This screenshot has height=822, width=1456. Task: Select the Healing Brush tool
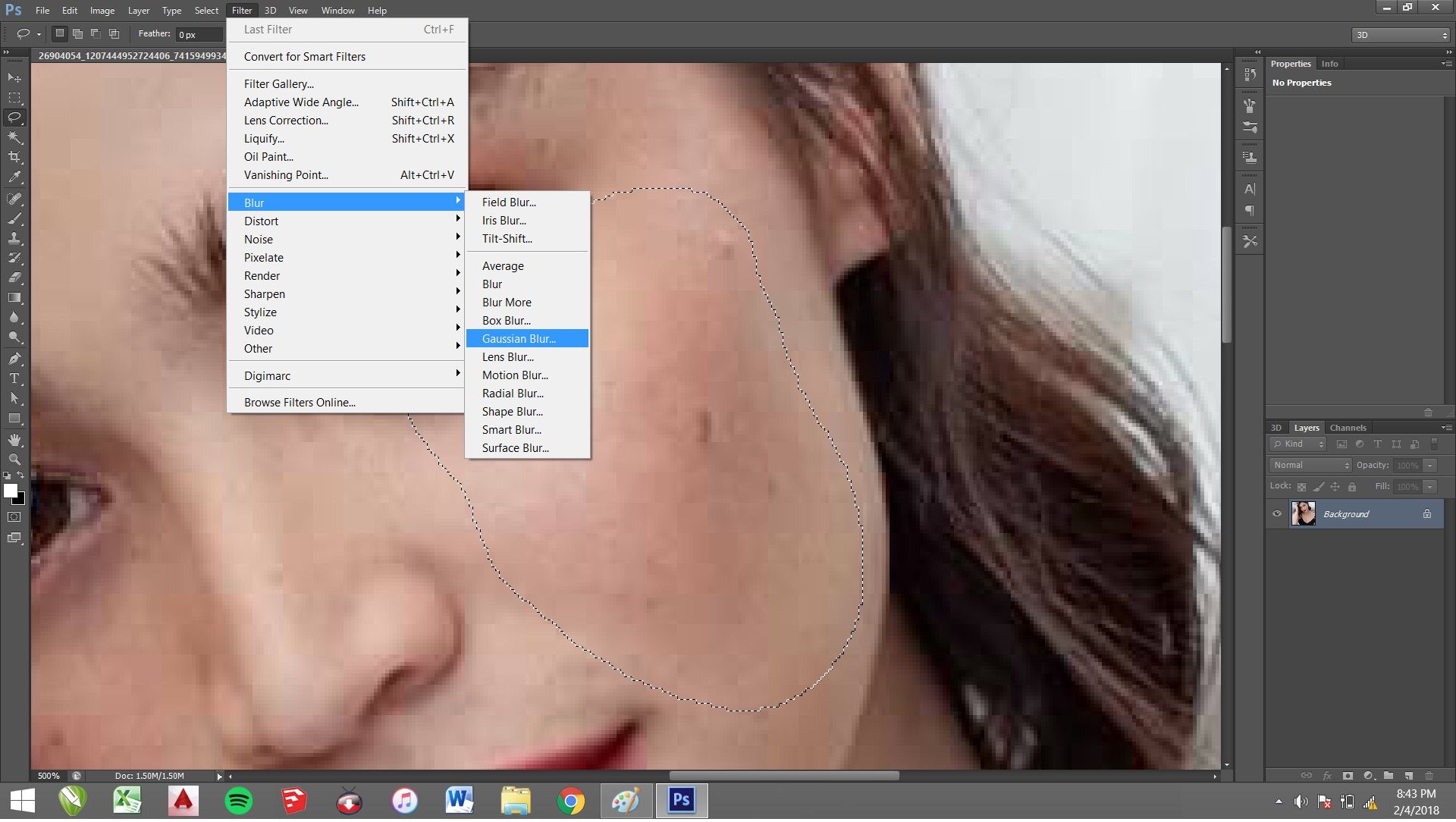pyautogui.click(x=14, y=199)
